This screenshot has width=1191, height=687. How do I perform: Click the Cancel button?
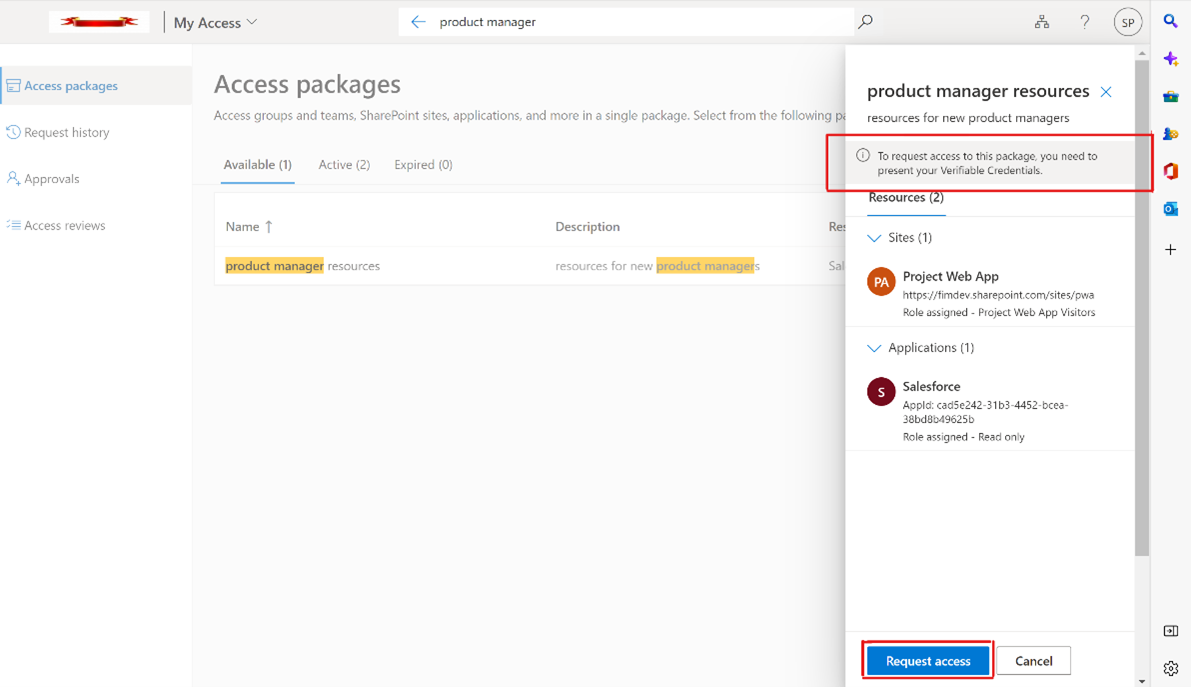1033,661
